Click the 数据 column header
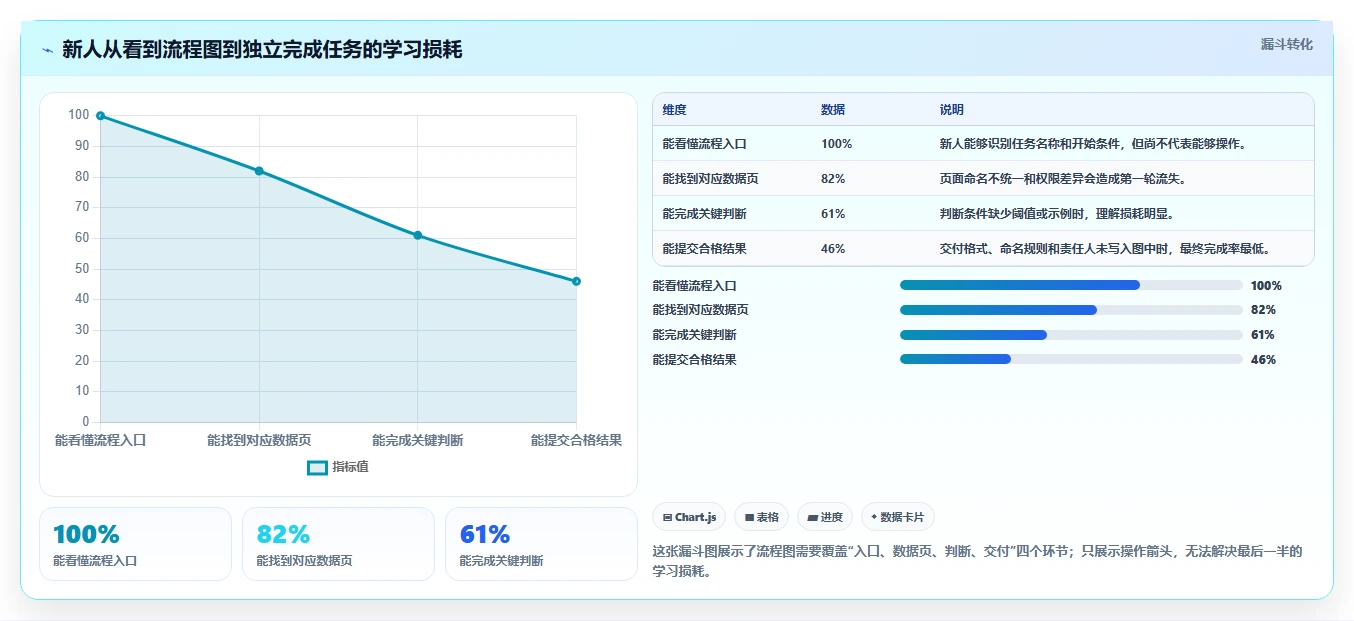1354x621 pixels. (x=833, y=110)
